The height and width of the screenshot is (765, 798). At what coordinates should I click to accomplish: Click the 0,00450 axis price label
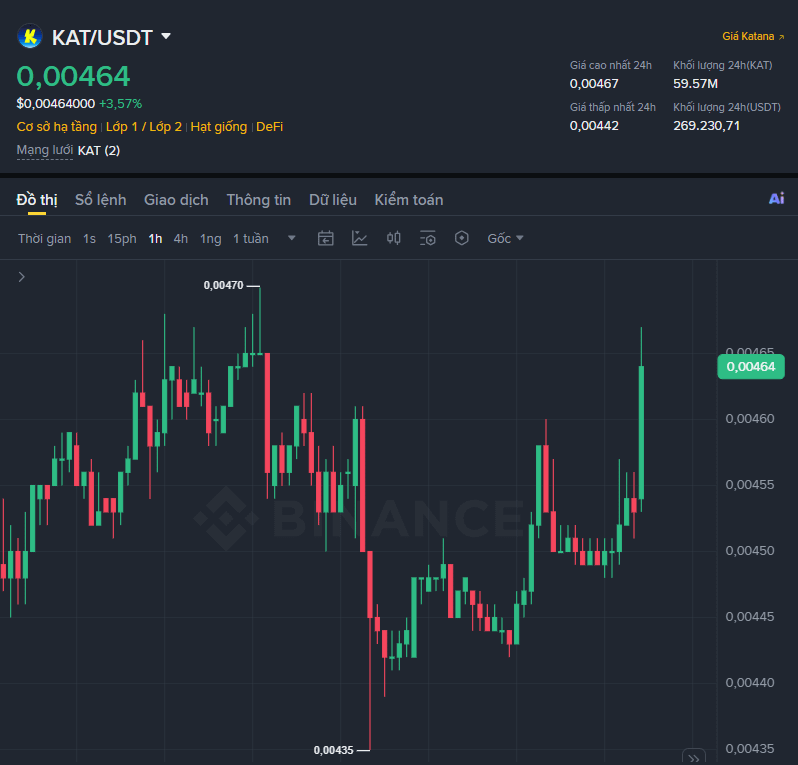click(x=750, y=551)
